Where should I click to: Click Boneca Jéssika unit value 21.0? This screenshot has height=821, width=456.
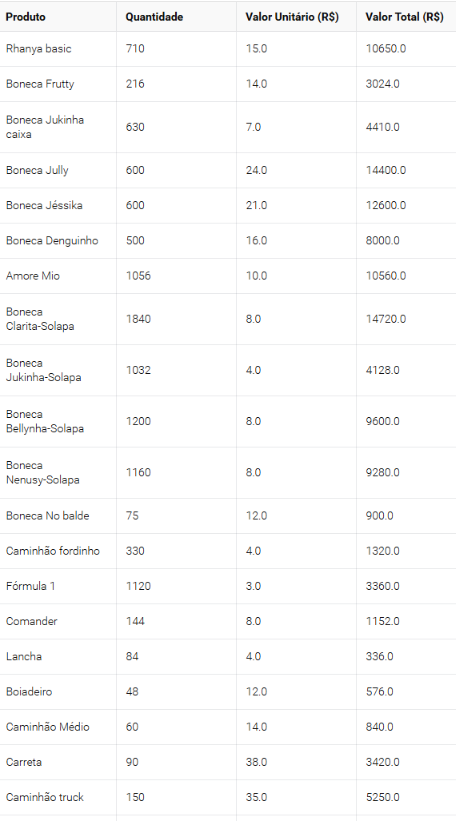click(x=256, y=205)
